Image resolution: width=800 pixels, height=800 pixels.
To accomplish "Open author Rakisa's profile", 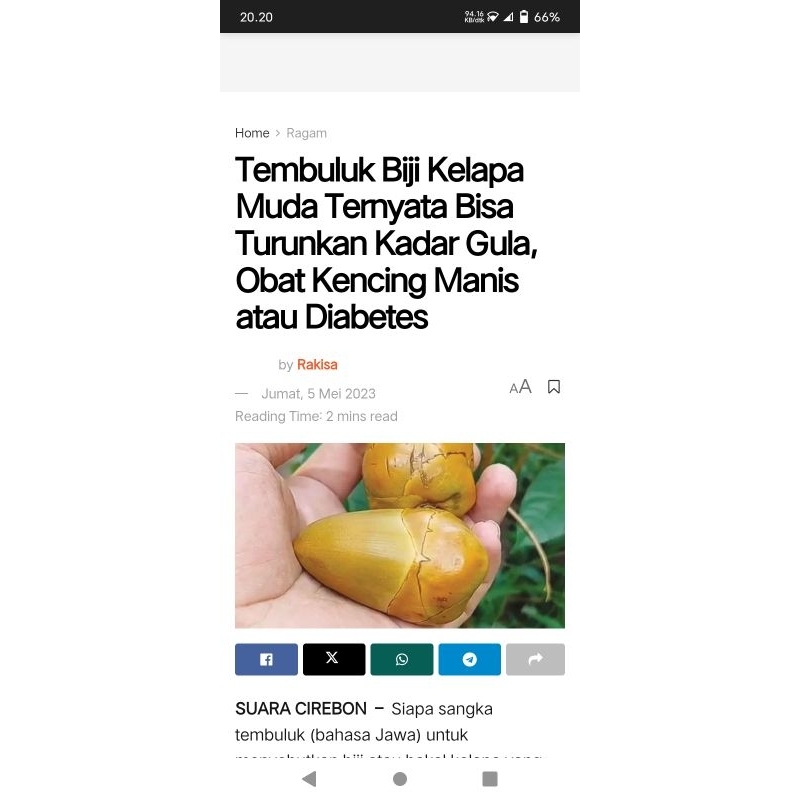I will click(x=317, y=364).
